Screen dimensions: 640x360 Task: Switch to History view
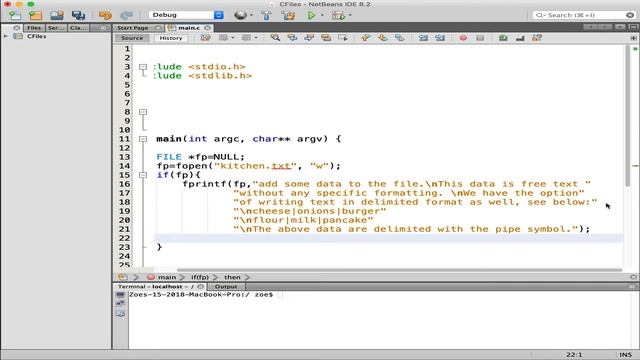pos(171,38)
